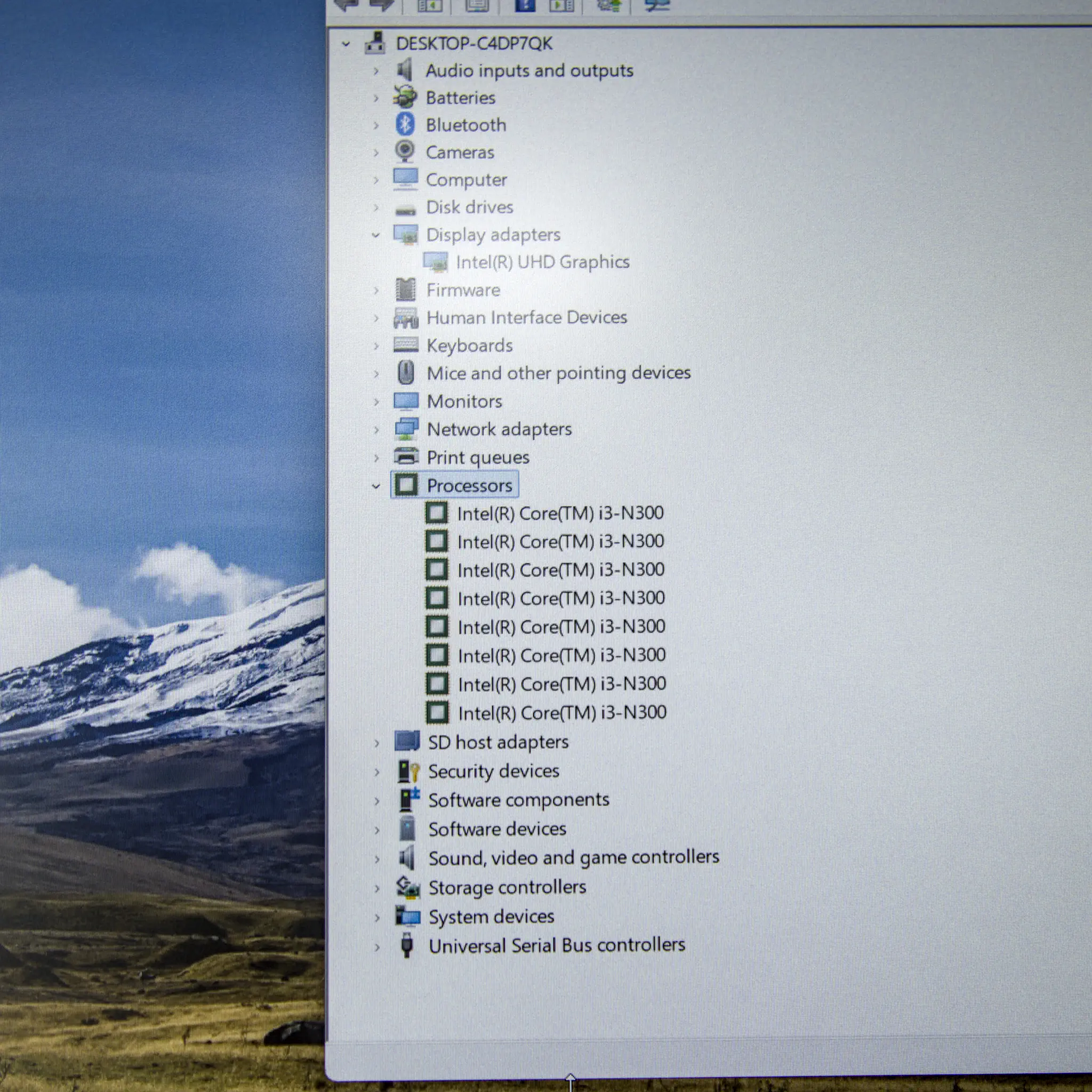Select the "Software components" label

point(519,800)
